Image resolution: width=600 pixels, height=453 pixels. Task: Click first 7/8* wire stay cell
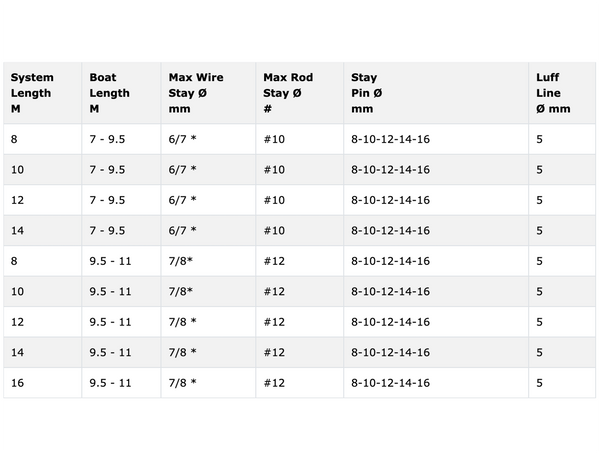[x=181, y=261]
